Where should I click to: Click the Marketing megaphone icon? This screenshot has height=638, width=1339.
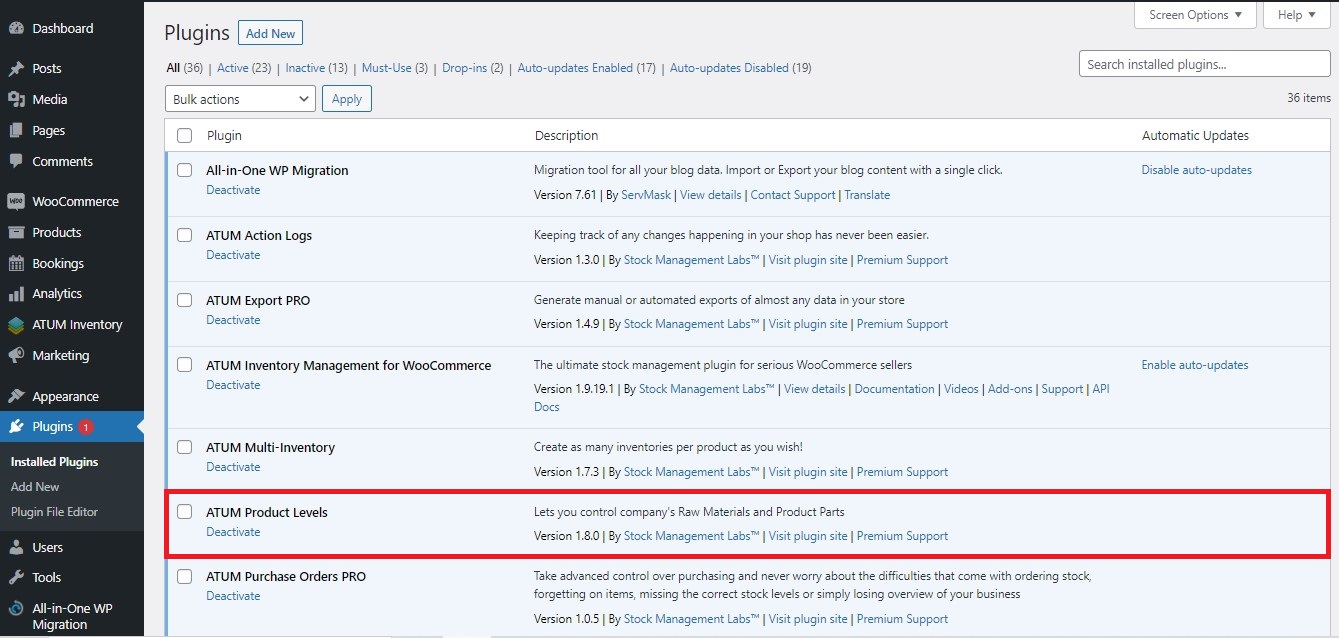coord(16,356)
